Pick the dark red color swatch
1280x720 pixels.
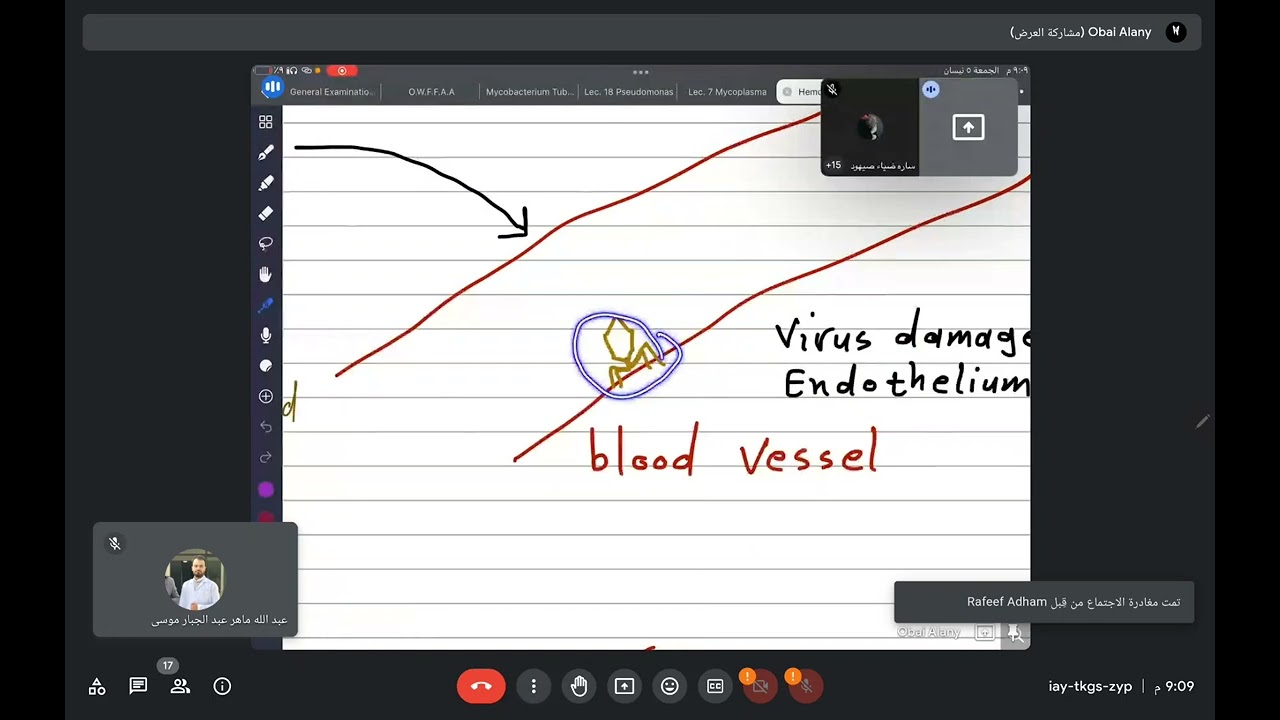click(265, 517)
